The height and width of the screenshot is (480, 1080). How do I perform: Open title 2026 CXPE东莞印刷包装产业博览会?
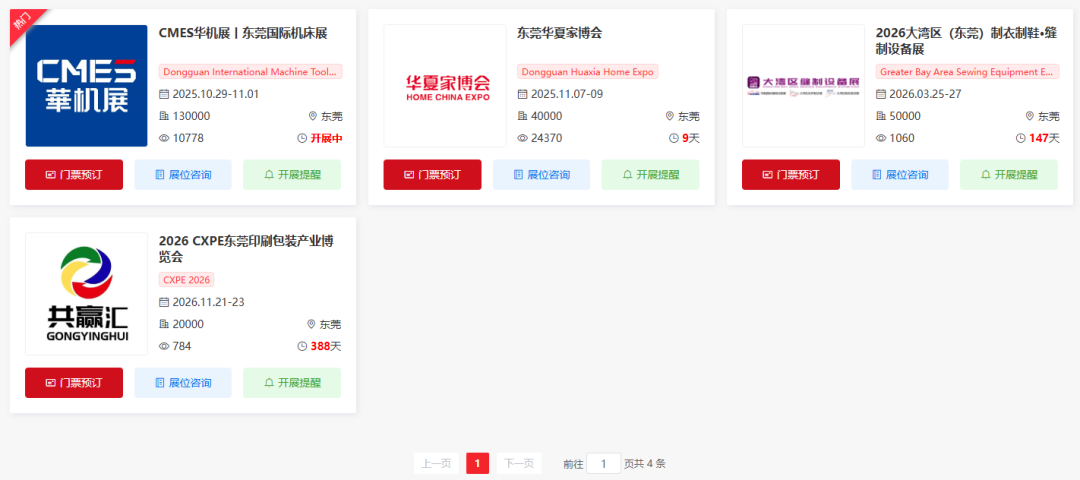click(x=247, y=249)
